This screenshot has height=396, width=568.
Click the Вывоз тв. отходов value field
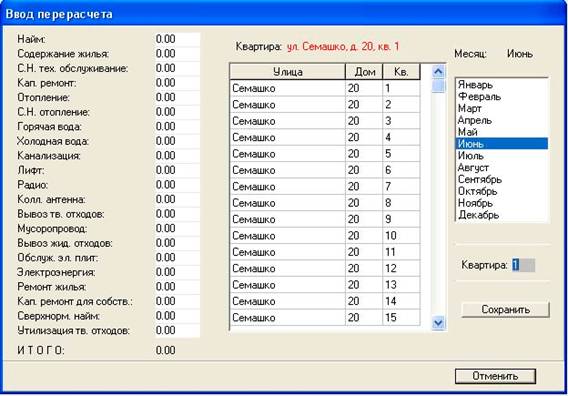[x=177, y=214]
